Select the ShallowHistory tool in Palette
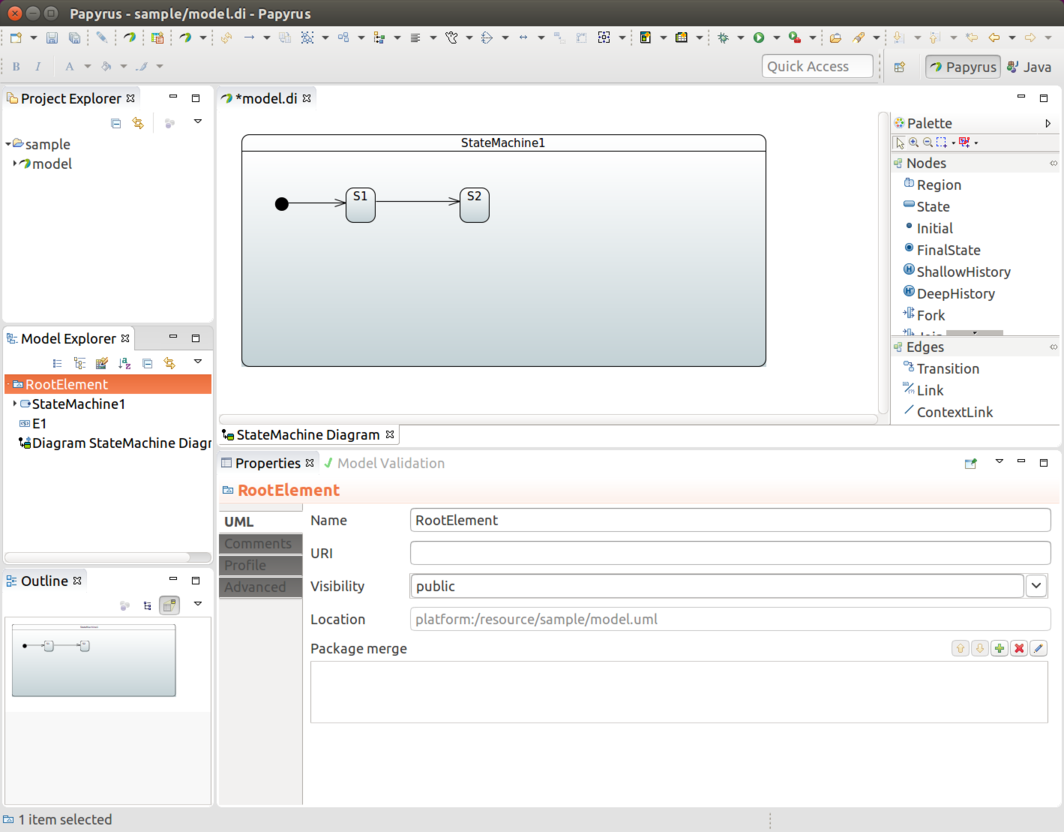The width and height of the screenshot is (1064, 832). (x=956, y=271)
